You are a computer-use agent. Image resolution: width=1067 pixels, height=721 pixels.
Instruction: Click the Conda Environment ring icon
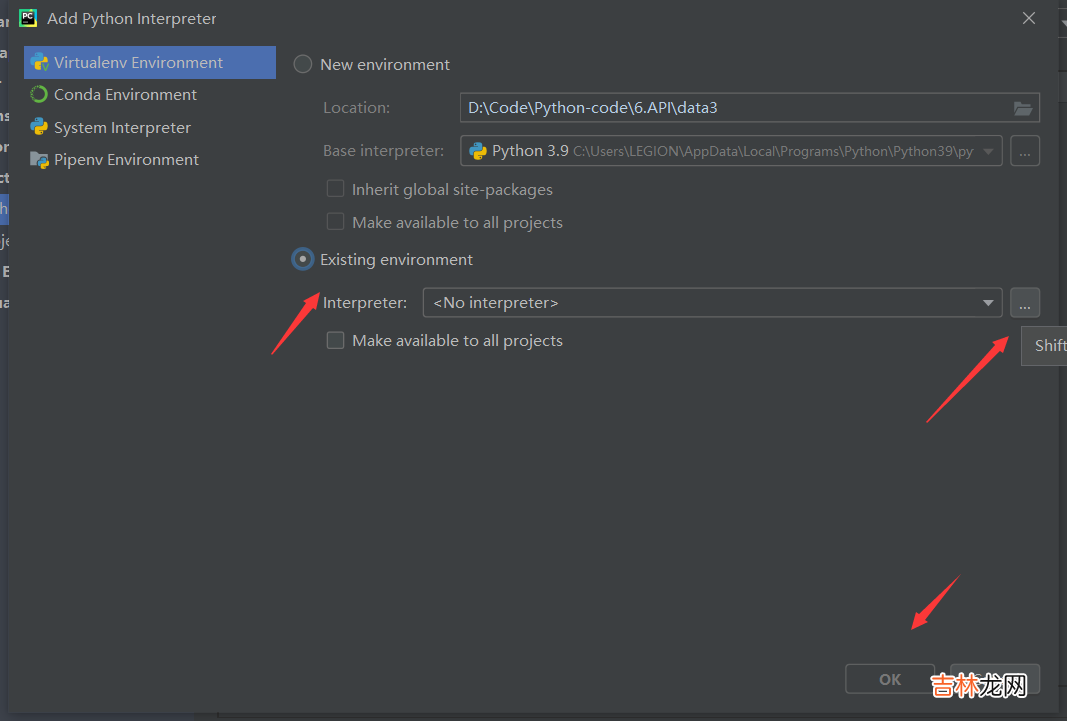(x=39, y=95)
